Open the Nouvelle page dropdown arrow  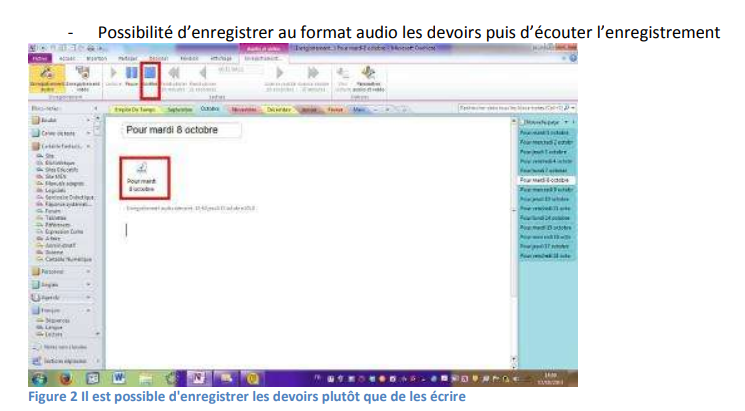coord(566,120)
